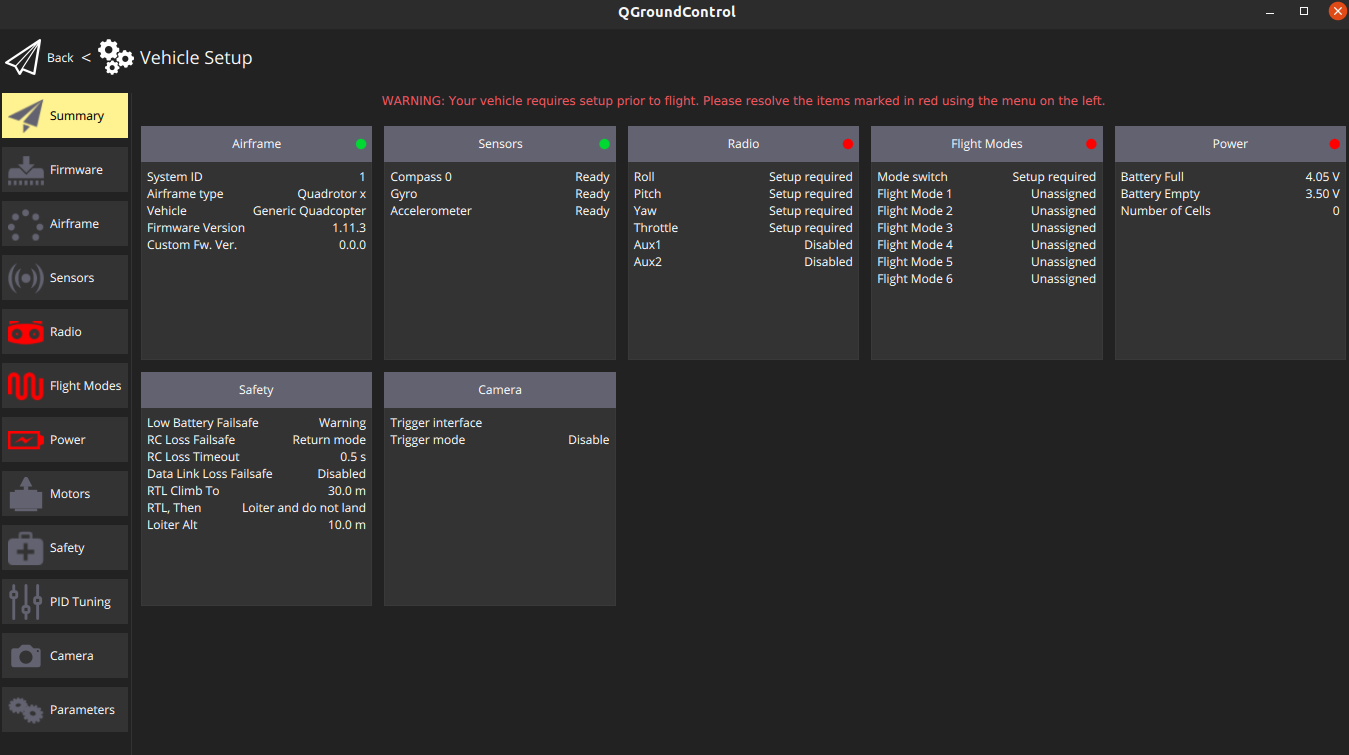This screenshot has width=1349, height=755.
Task: Click red status dot on Flight Modes card
Action: click(1091, 144)
